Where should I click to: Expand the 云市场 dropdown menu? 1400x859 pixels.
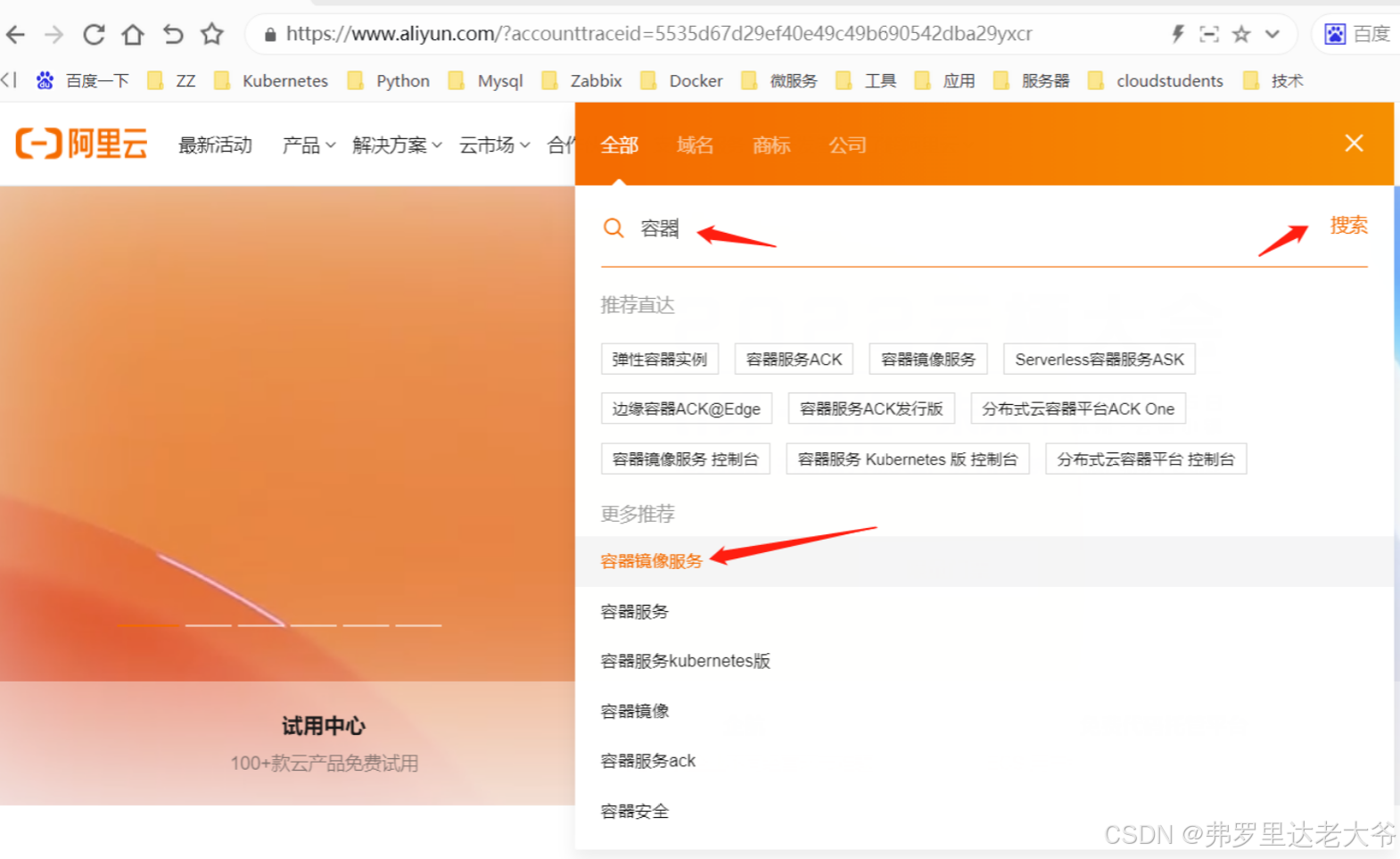[495, 145]
